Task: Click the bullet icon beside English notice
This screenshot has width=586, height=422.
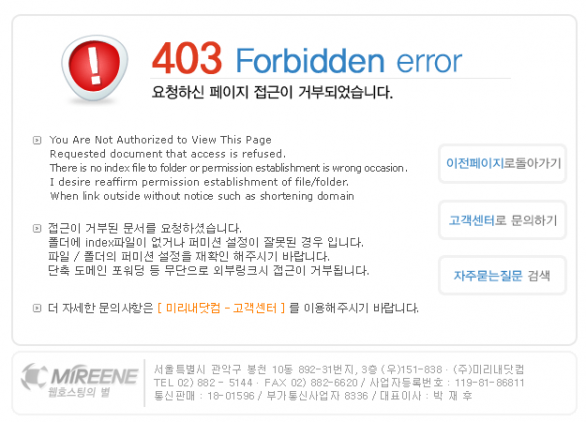Action: pos(37,141)
